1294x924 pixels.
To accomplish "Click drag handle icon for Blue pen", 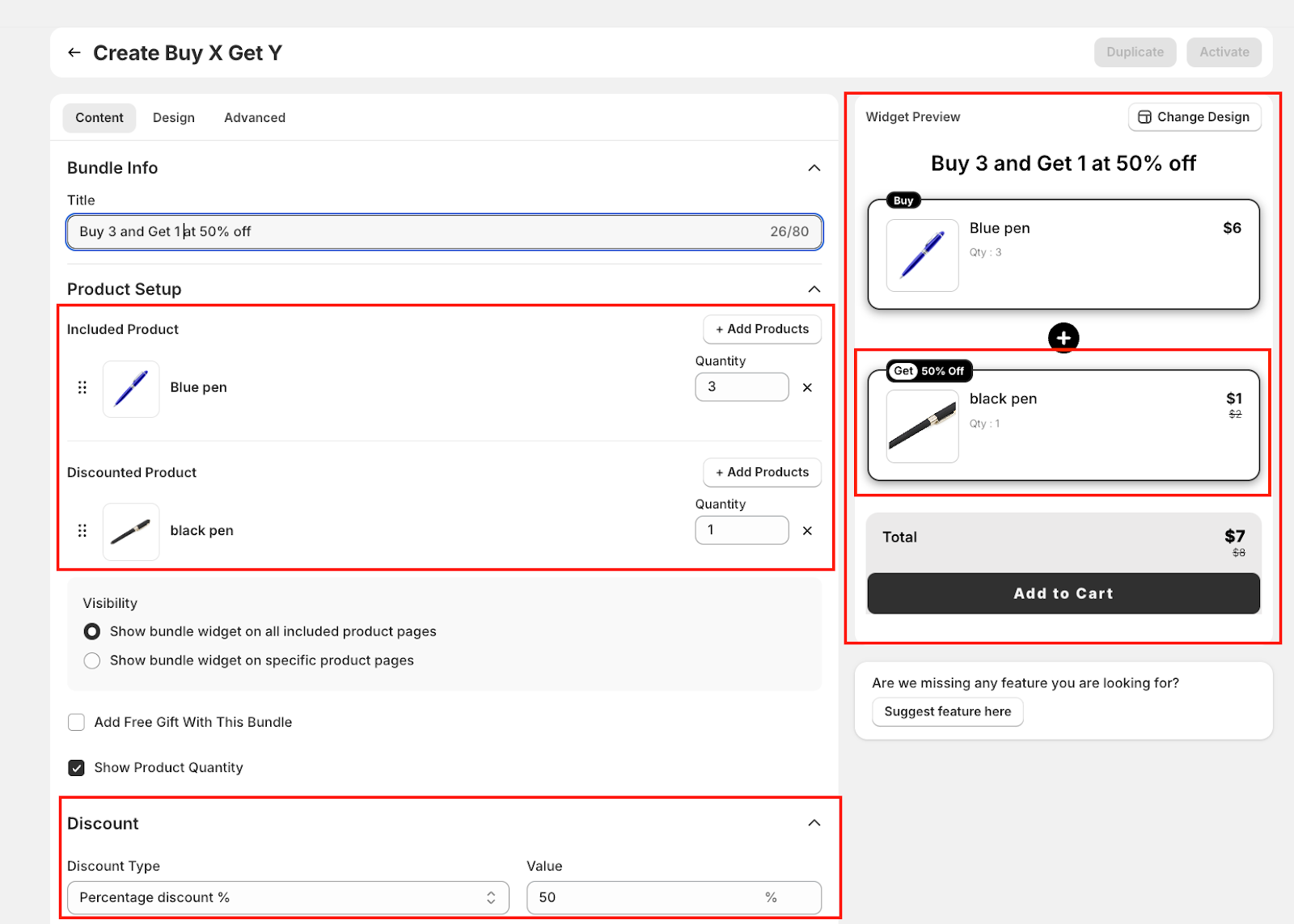I will tap(82, 387).
